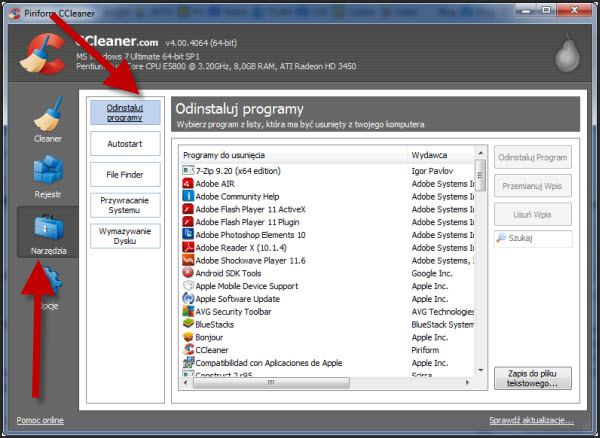Click the Przemianuj Wpis button
Image resolution: width=600 pixels, height=438 pixels.
coord(533,185)
